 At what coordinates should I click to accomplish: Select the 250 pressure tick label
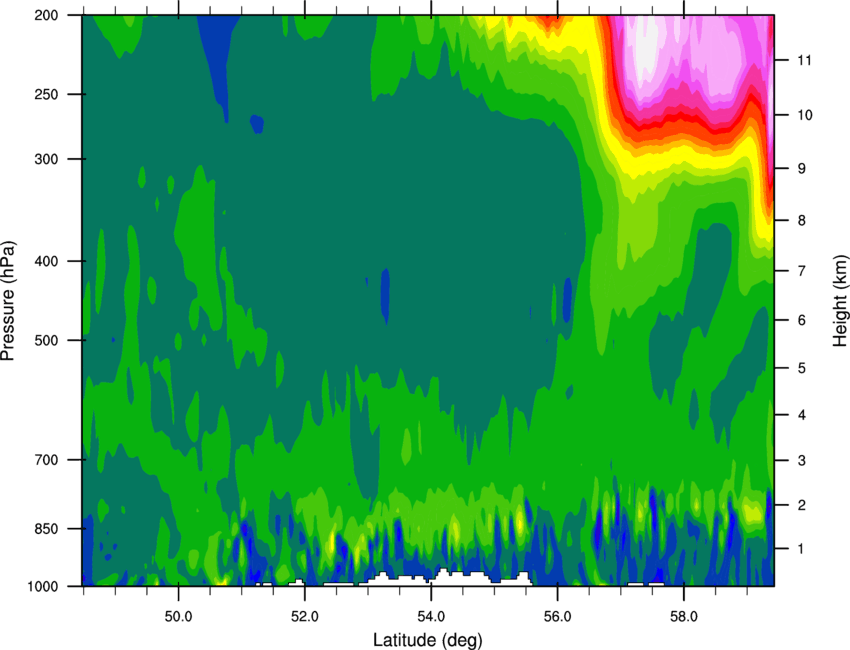[x=47, y=94]
